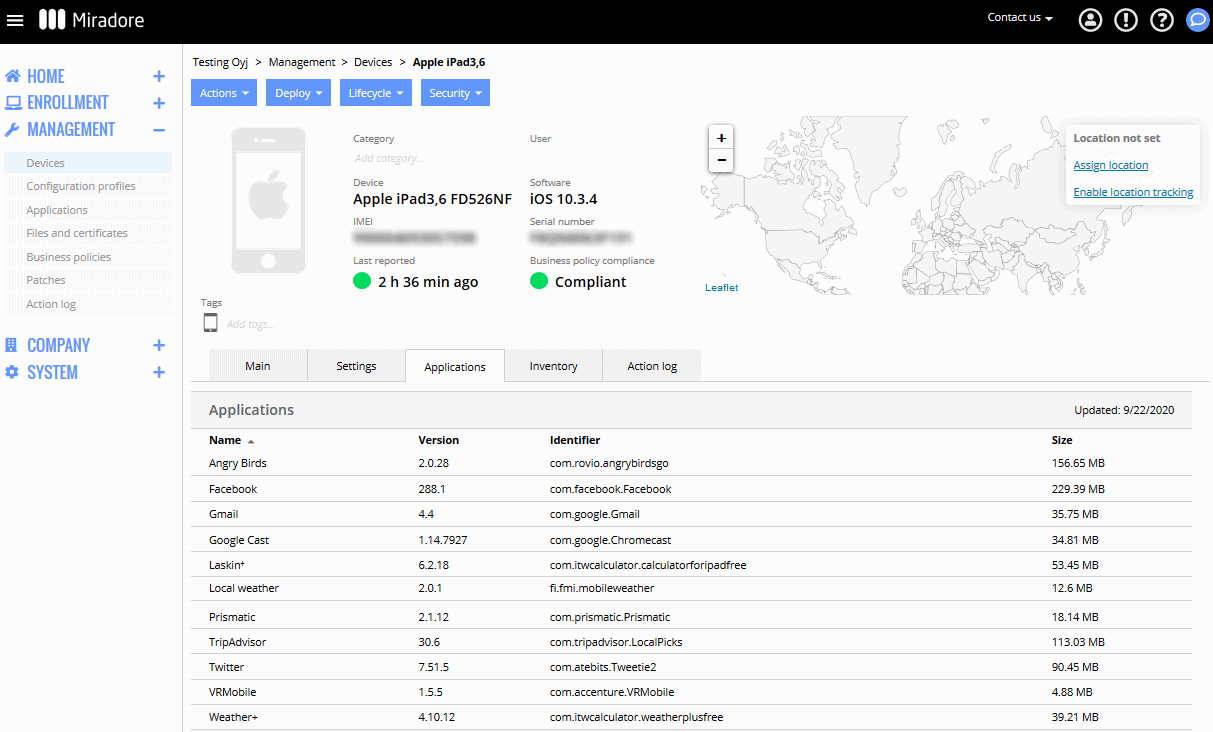Click the System gear icon
This screenshot has width=1213, height=732.
coord(12,372)
